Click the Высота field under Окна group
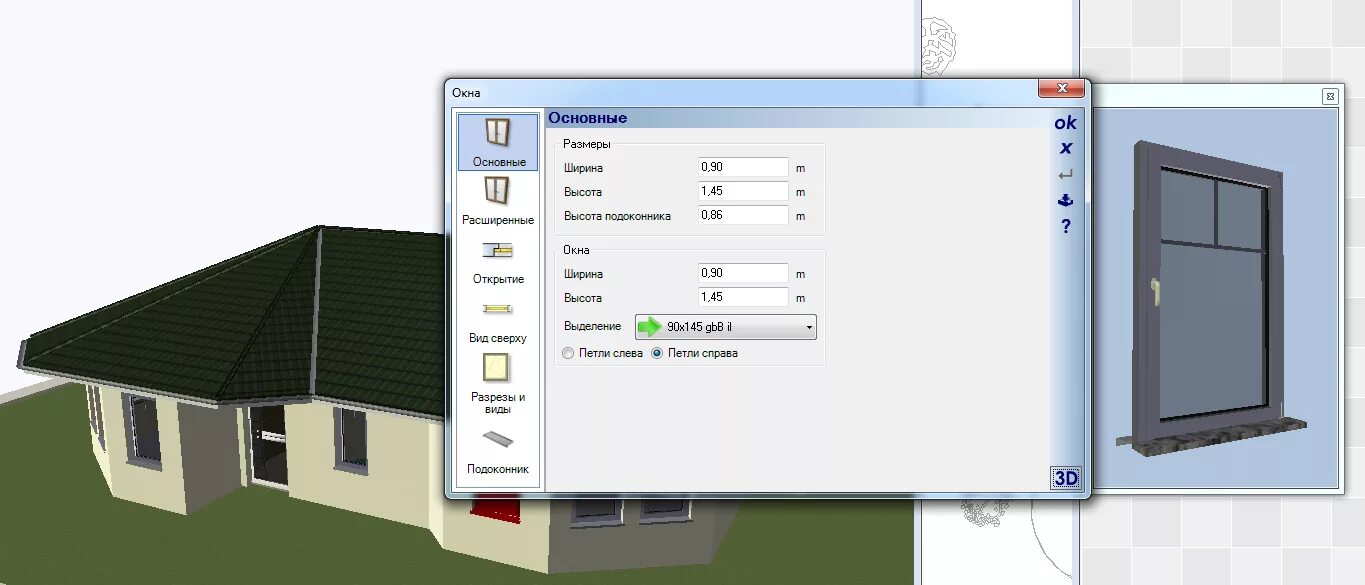Viewport: 1365px width, 585px height. pyautogui.click(x=743, y=297)
